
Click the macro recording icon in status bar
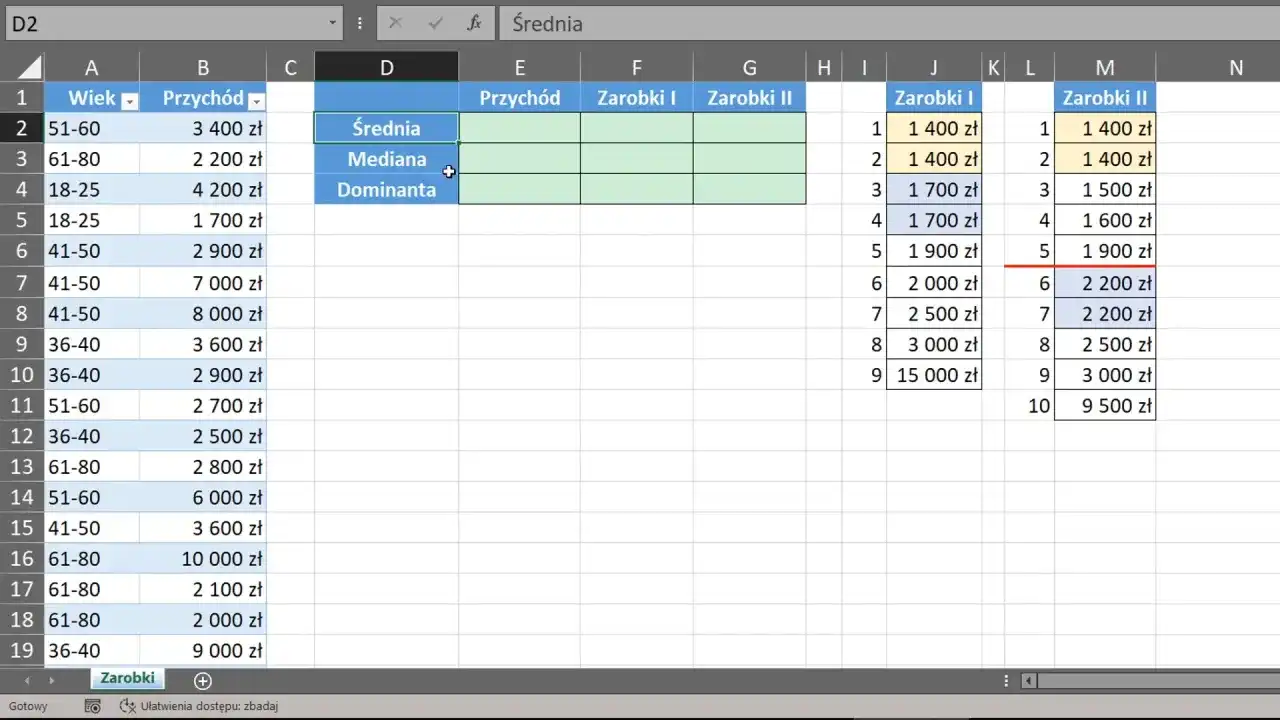point(92,706)
